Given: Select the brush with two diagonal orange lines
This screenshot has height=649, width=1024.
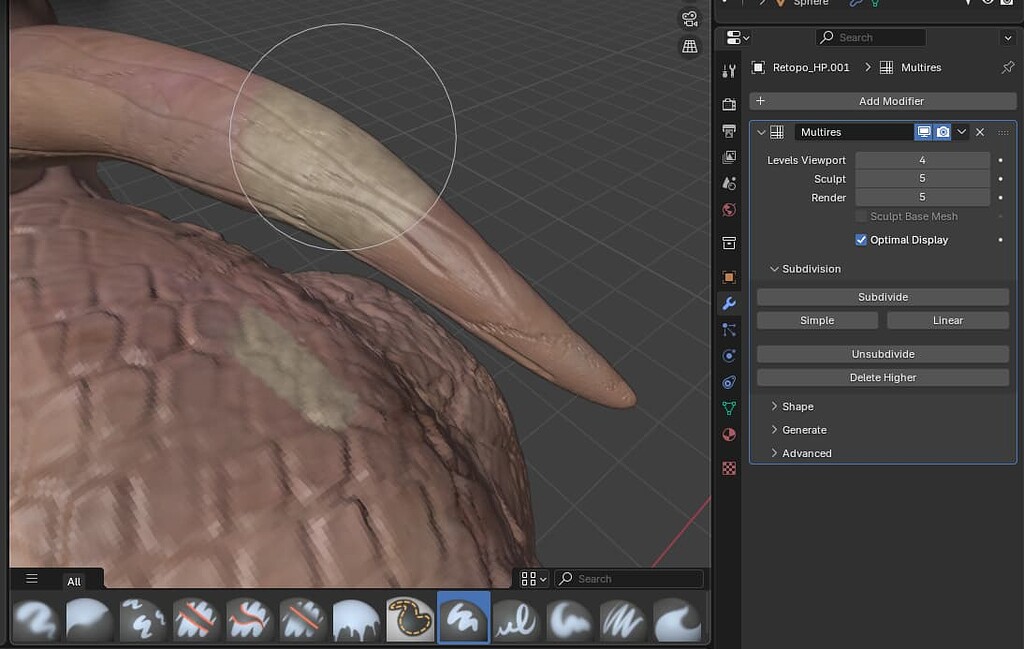Looking at the screenshot, I should 195,618.
